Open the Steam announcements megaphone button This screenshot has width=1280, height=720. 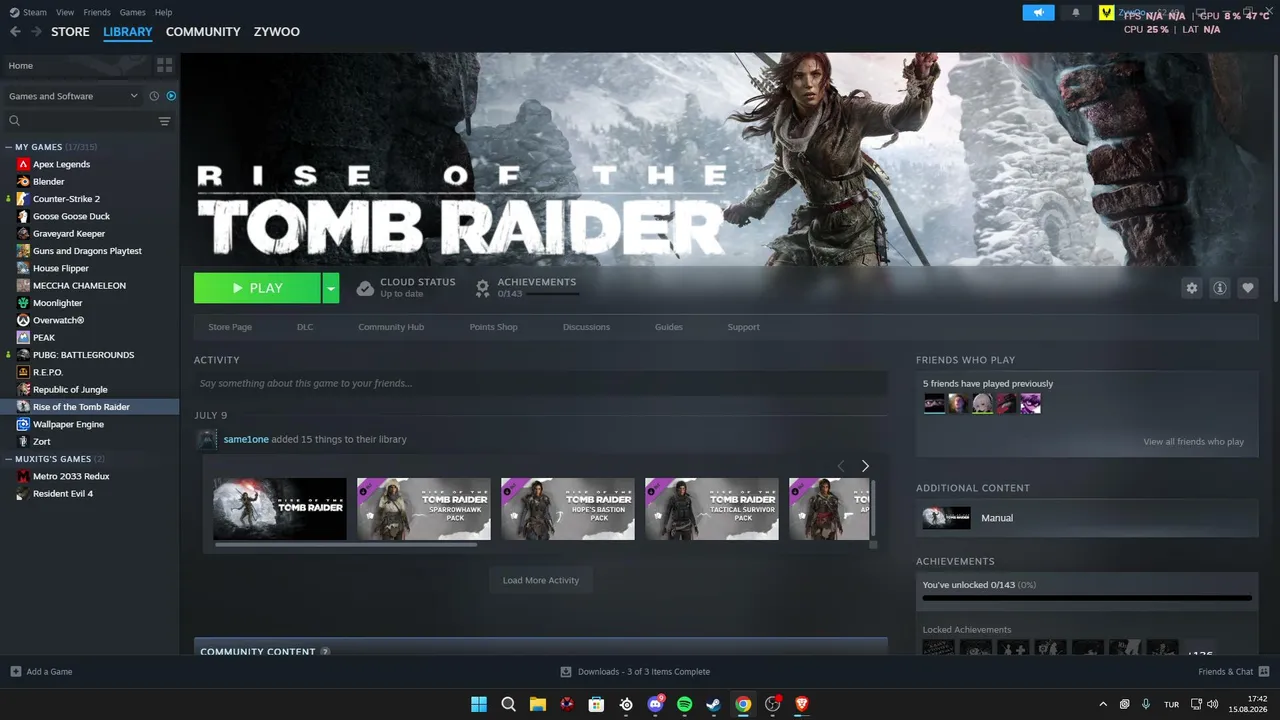(1038, 13)
